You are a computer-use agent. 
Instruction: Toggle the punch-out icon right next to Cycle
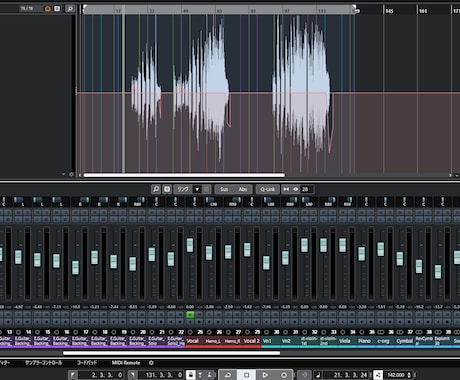[209, 375]
